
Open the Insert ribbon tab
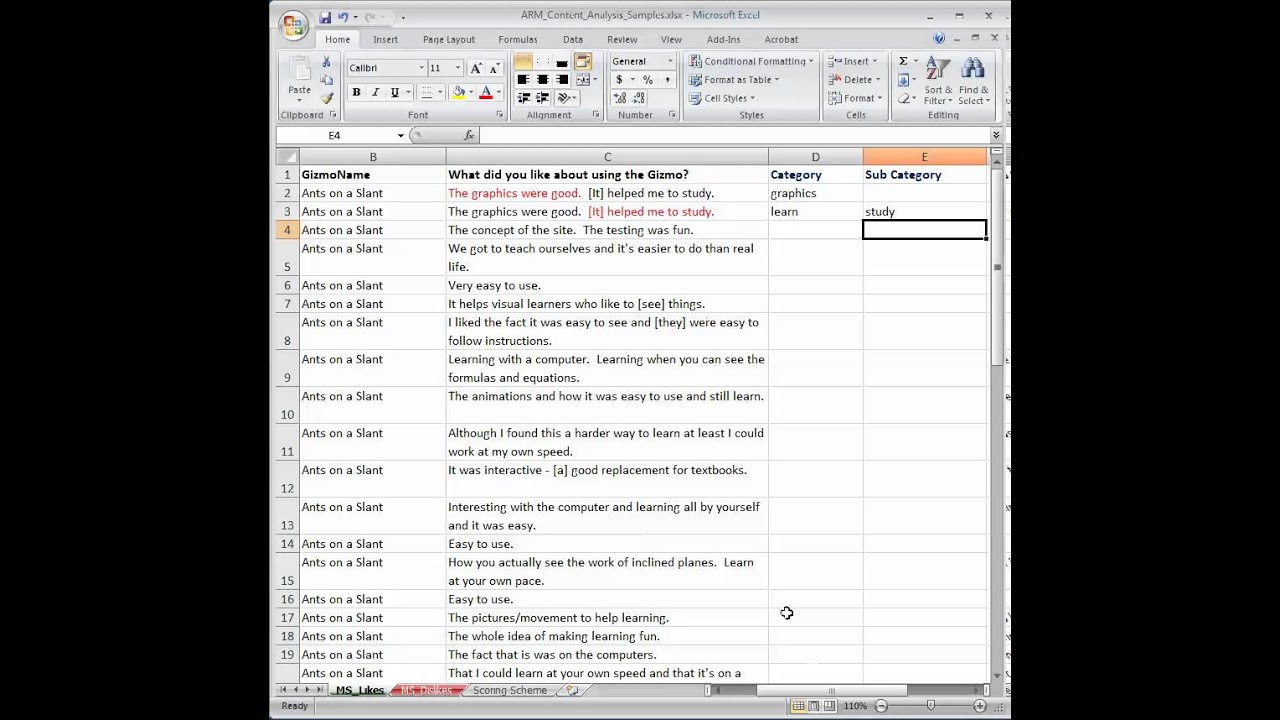click(x=385, y=39)
